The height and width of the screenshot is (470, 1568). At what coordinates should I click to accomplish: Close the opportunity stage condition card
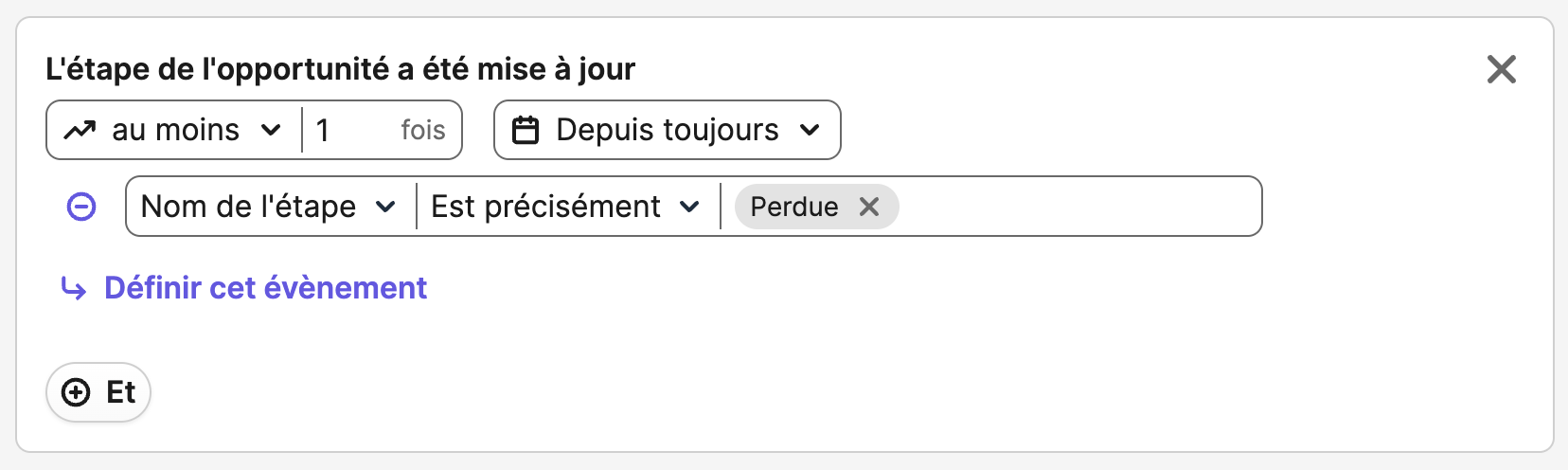pos(1502,69)
